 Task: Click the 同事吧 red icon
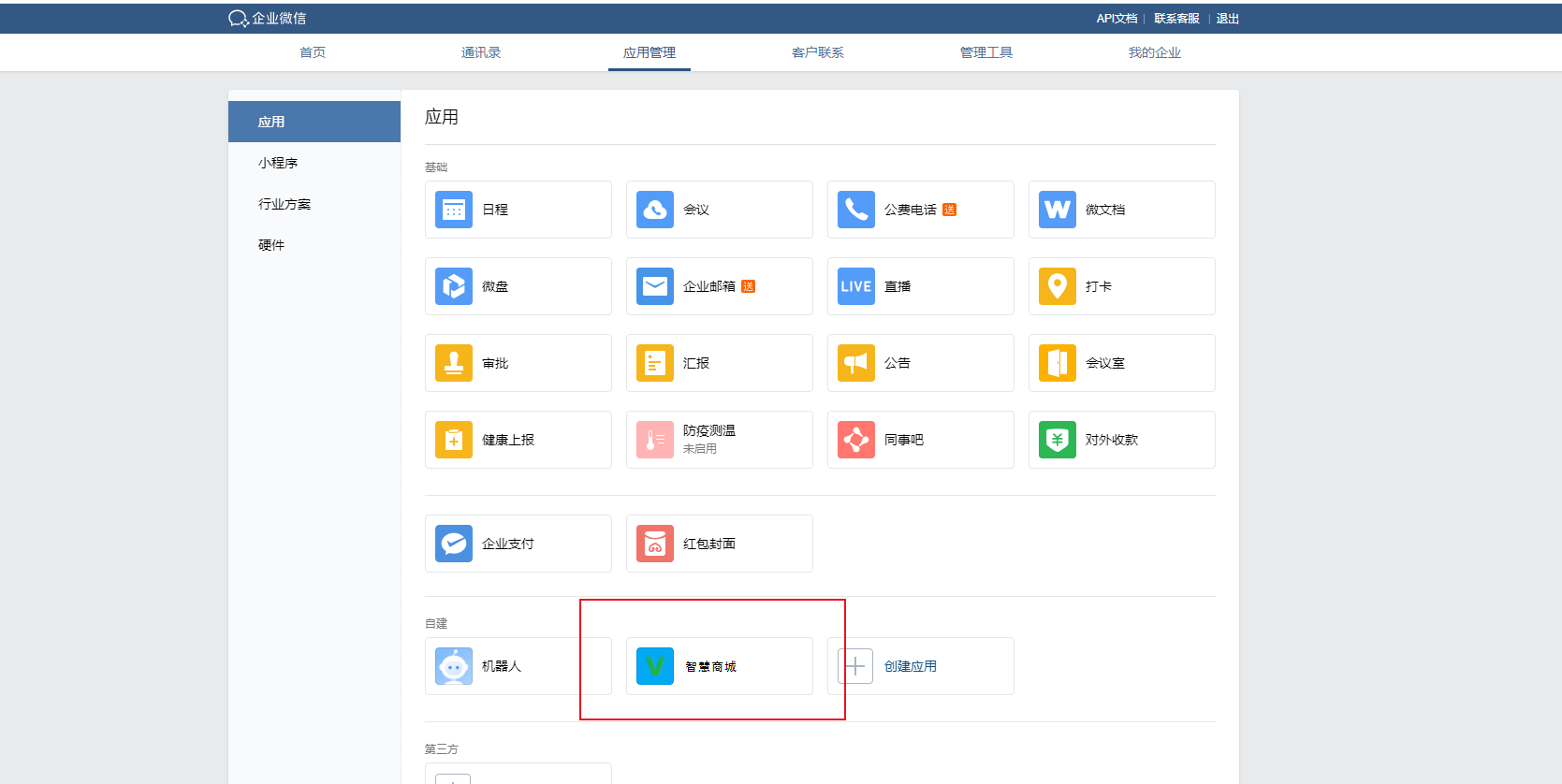click(856, 440)
